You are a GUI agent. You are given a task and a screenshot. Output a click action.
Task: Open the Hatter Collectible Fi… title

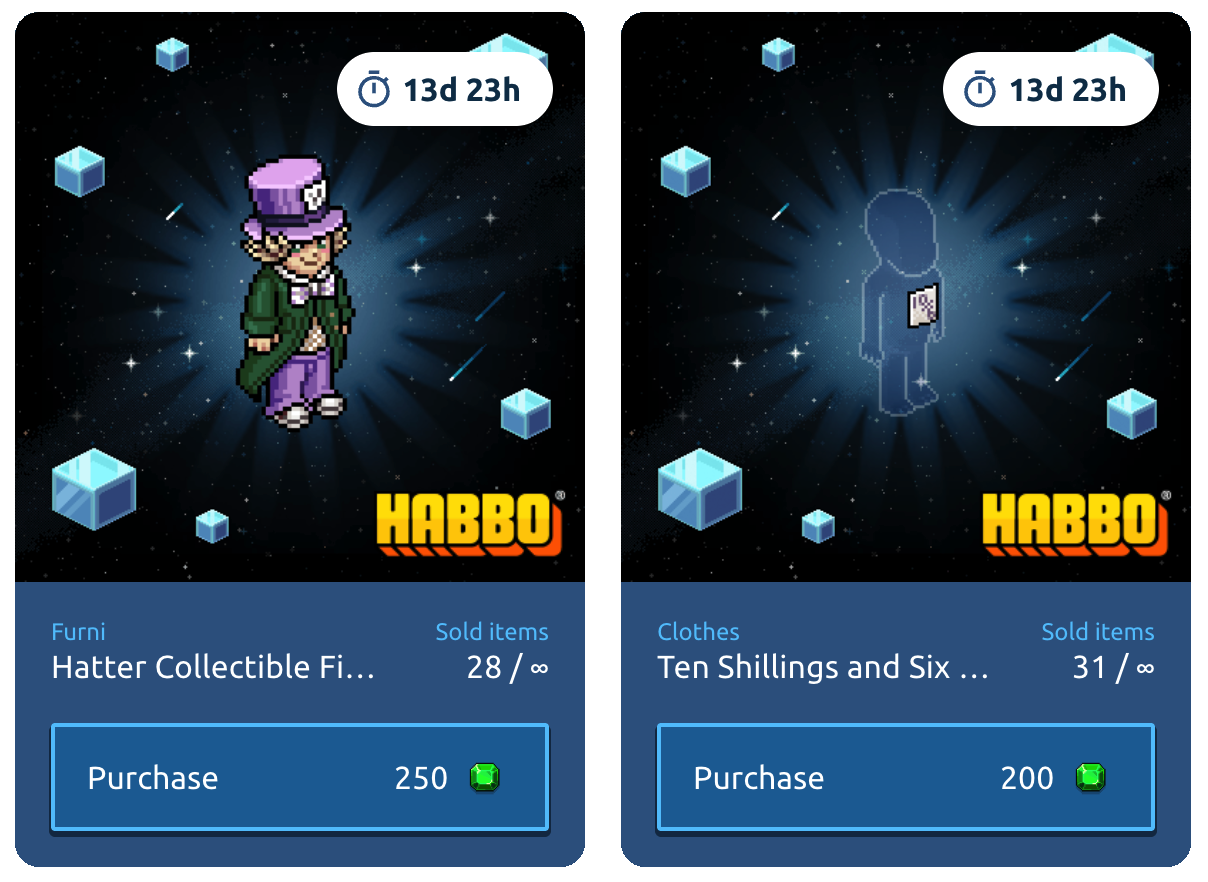(x=213, y=667)
